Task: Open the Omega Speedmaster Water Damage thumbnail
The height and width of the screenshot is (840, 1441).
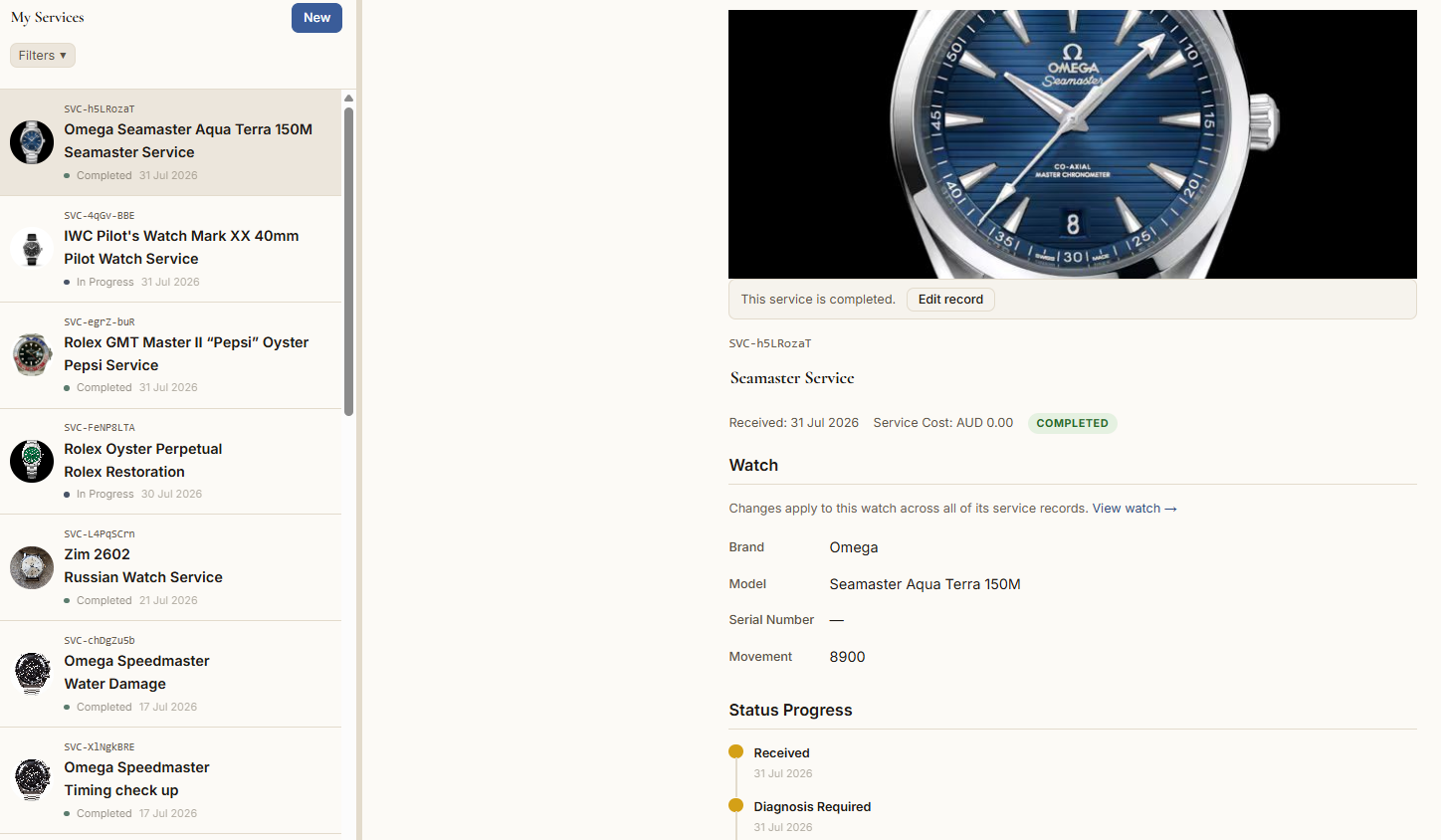Action: (32, 674)
